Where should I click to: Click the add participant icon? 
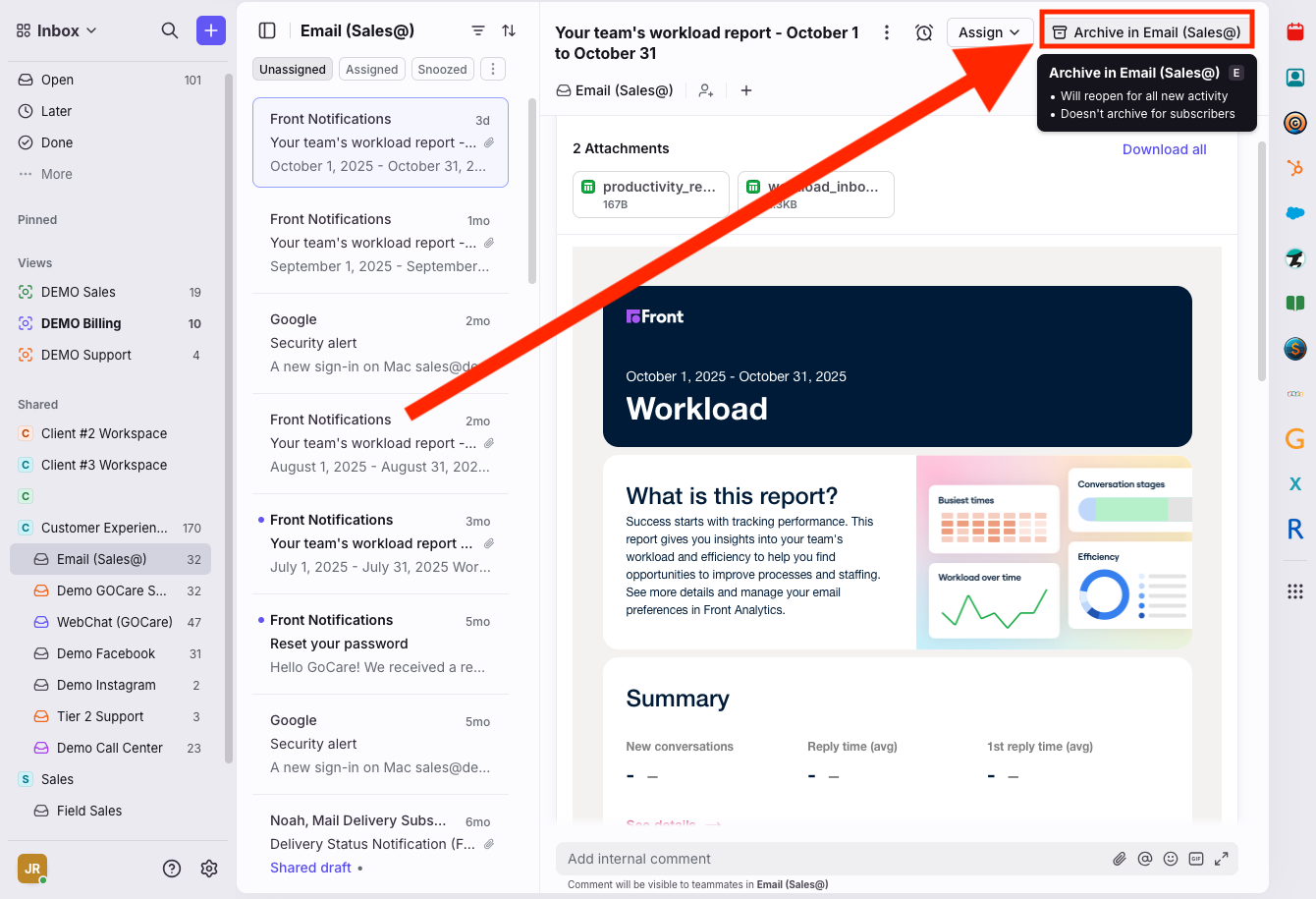(706, 90)
